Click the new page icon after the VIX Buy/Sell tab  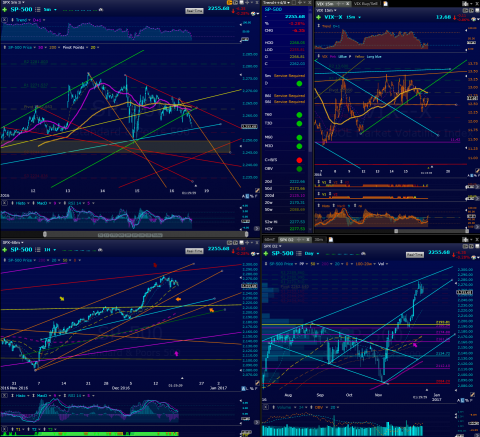click(x=385, y=4)
